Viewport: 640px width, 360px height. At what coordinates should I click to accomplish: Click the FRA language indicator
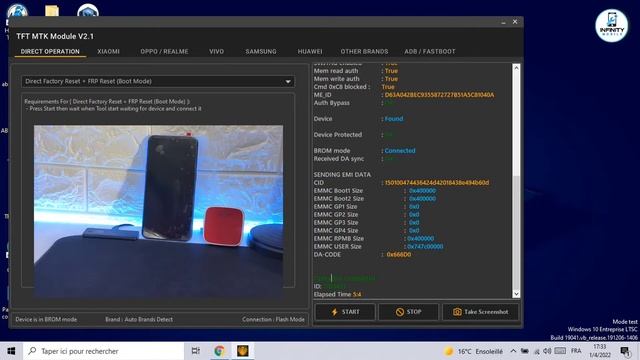pos(576,351)
